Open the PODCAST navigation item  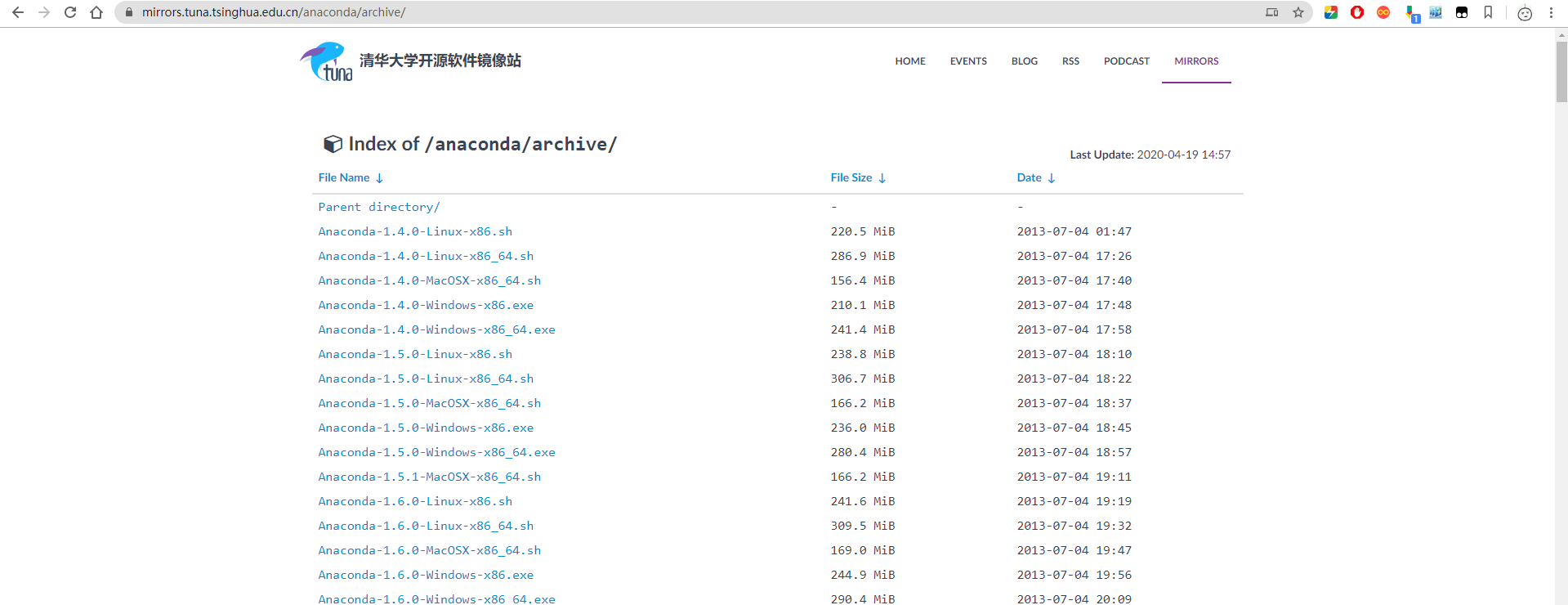pos(1127,61)
